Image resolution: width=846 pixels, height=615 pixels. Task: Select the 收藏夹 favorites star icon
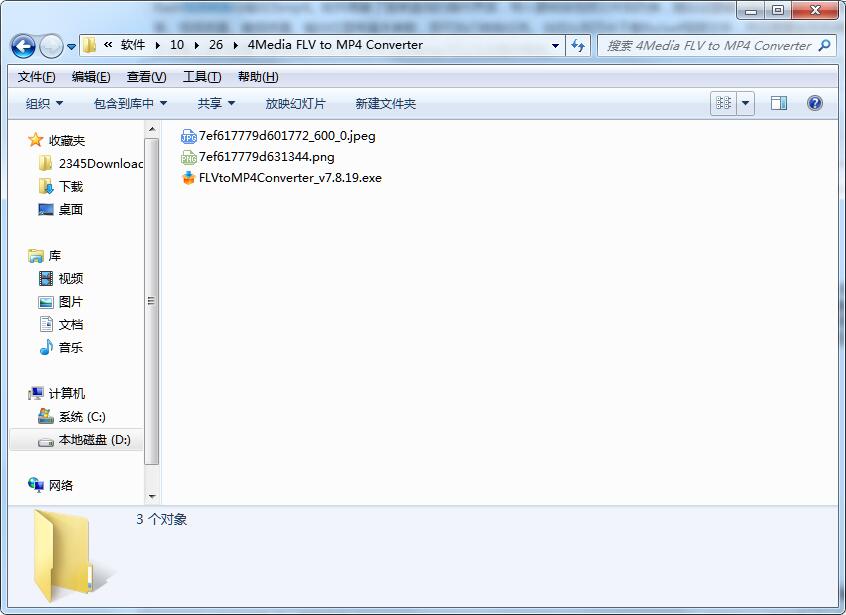click(36, 140)
